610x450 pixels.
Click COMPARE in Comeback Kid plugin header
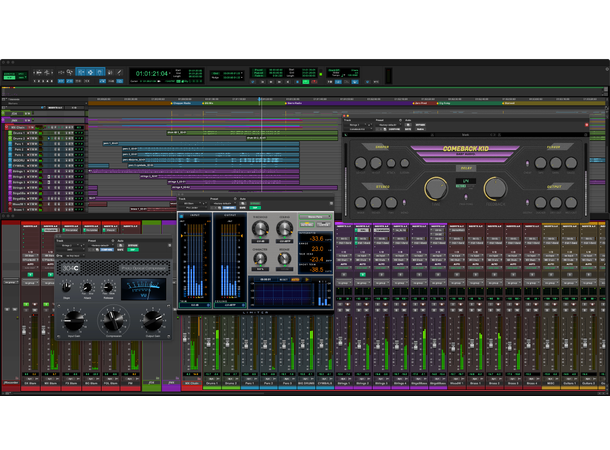[394, 129]
